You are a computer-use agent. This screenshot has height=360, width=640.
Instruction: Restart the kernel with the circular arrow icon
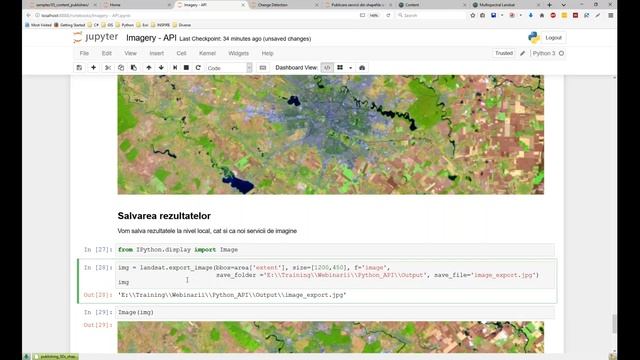click(198, 68)
